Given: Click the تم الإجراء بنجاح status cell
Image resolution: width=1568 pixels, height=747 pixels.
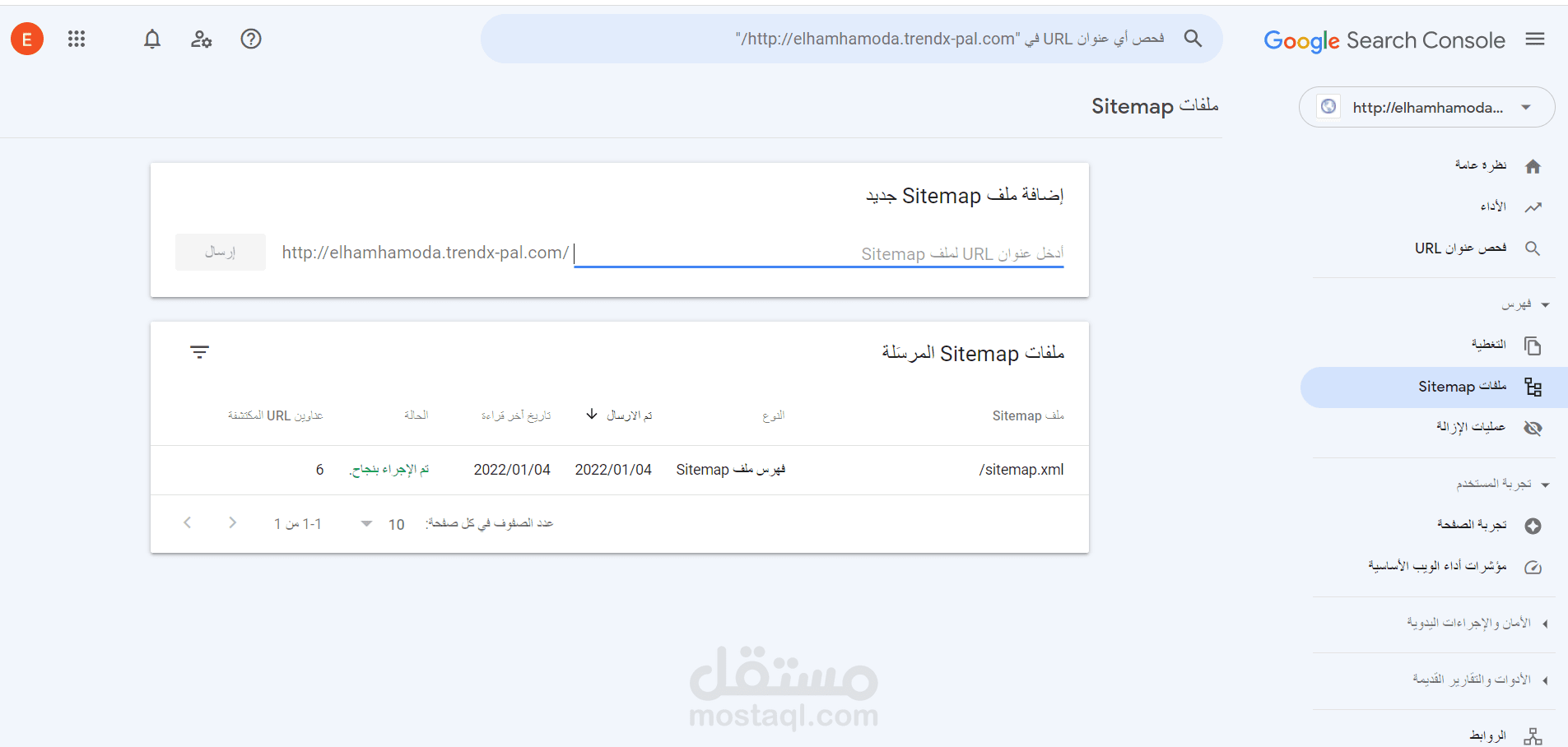Looking at the screenshot, I should coord(389,469).
